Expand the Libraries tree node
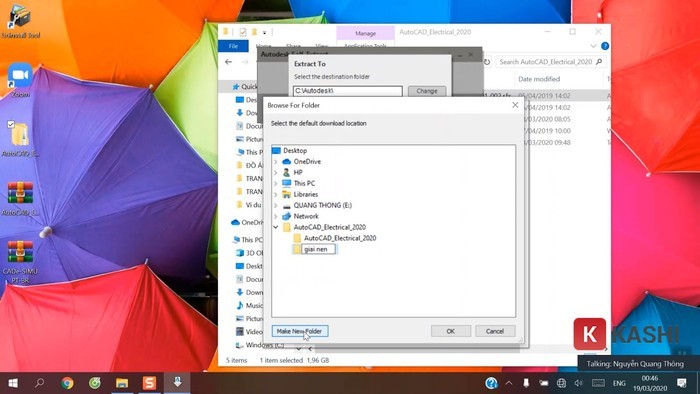This screenshot has height=394, width=700. (x=275, y=194)
